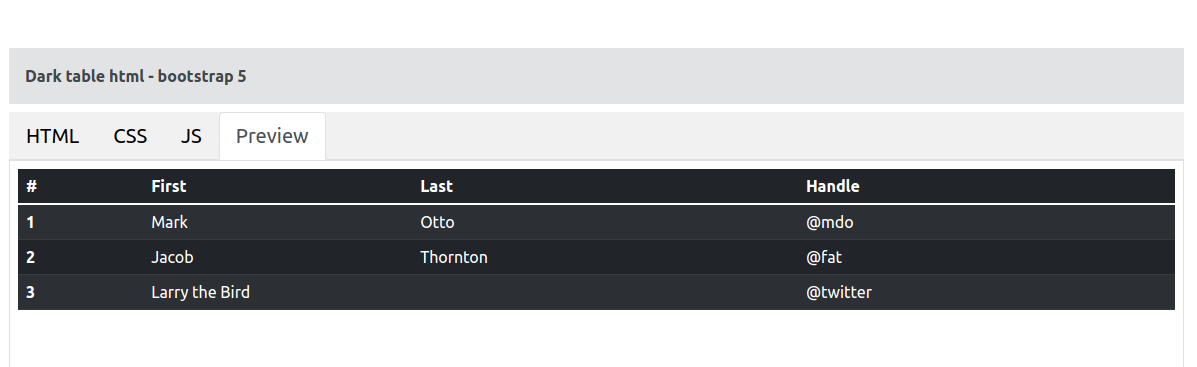Click the '@twitter' handle cell
Viewport: 1197px width, 367px height.
(986, 292)
